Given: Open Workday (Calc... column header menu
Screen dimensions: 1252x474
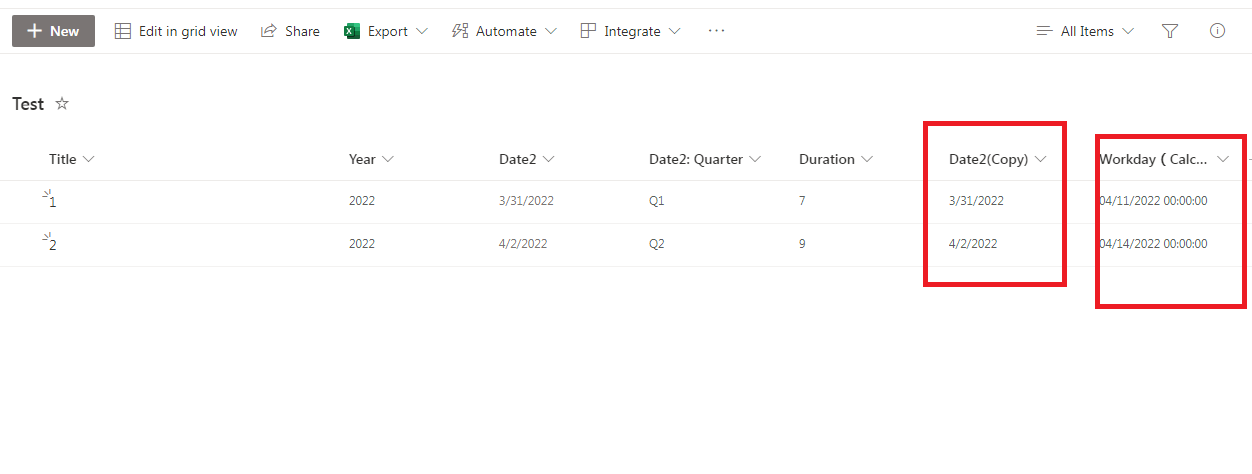Looking at the screenshot, I should 1164,159.
